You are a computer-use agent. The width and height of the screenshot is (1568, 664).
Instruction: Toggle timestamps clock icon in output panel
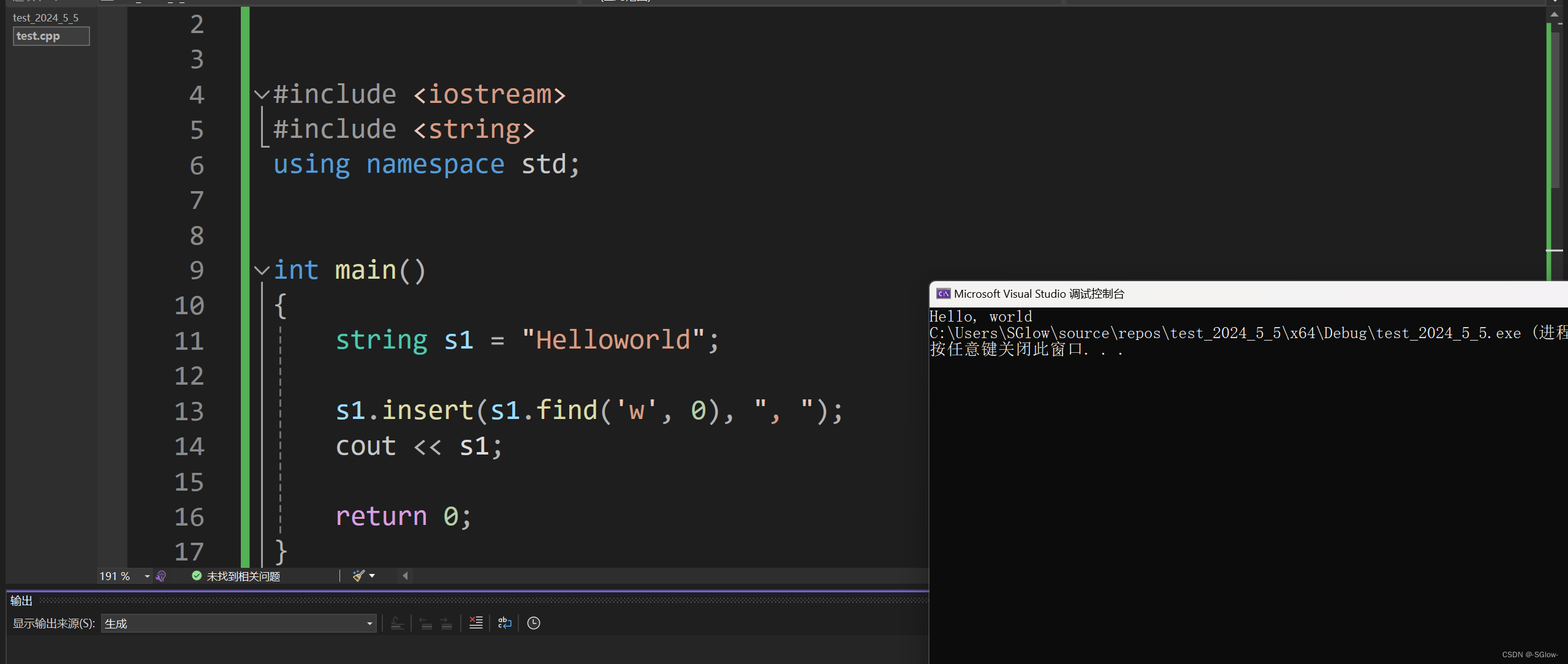(534, 623)
